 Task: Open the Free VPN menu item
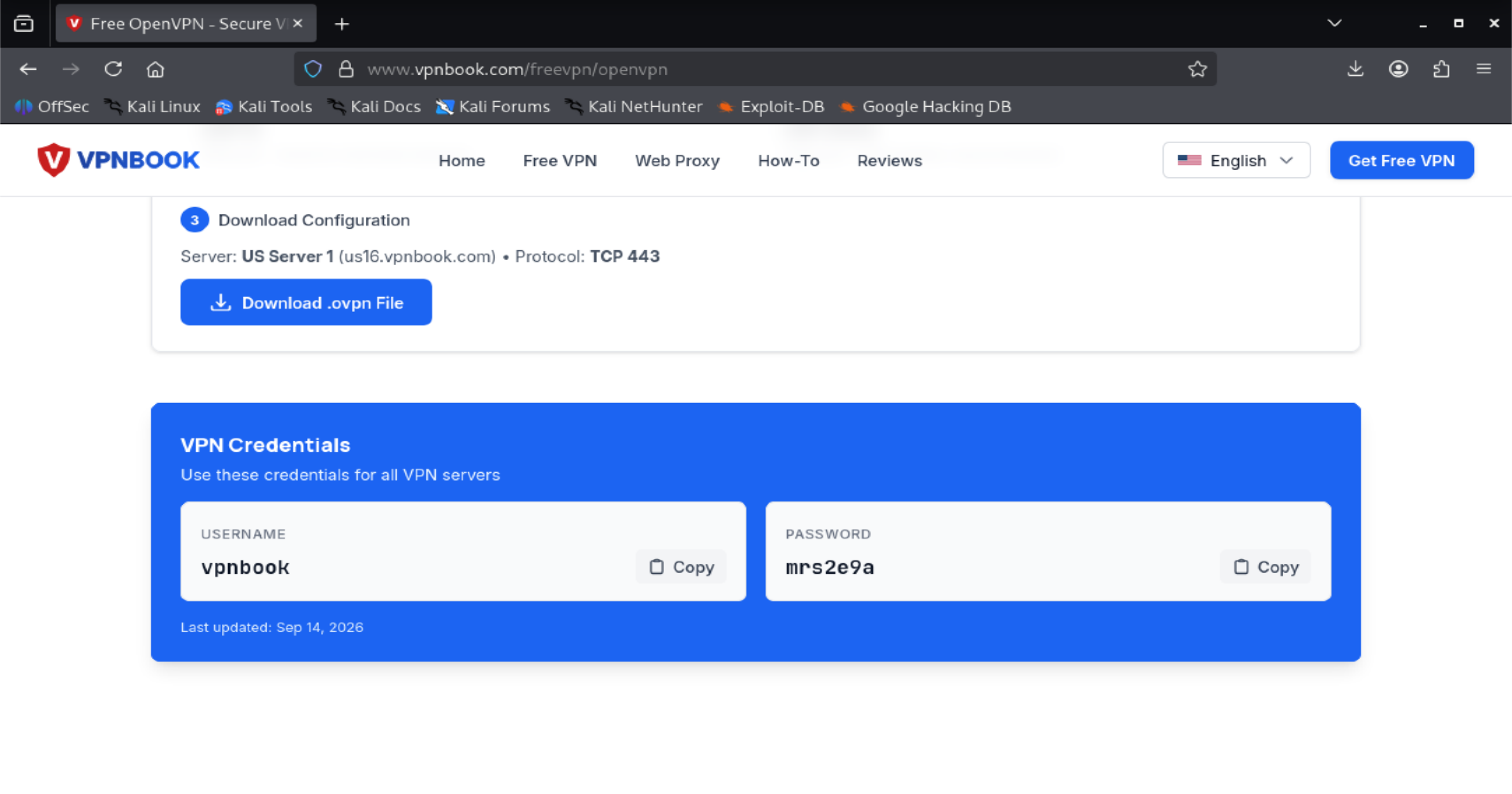[x=559, y=161]
